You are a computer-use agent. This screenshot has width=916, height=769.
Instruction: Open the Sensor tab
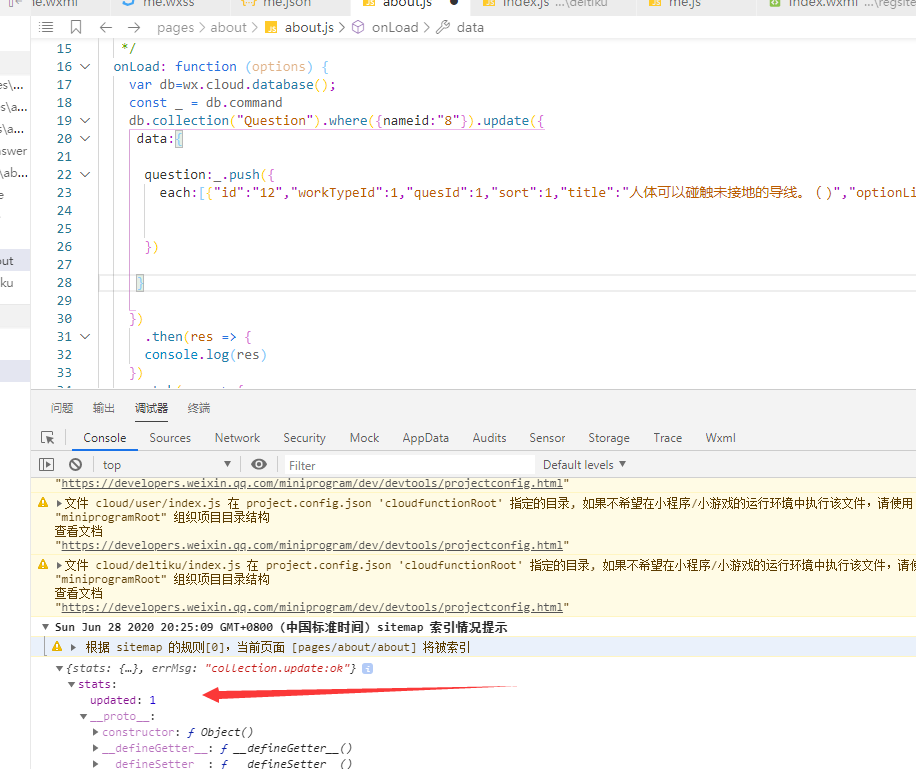[547, 438]
